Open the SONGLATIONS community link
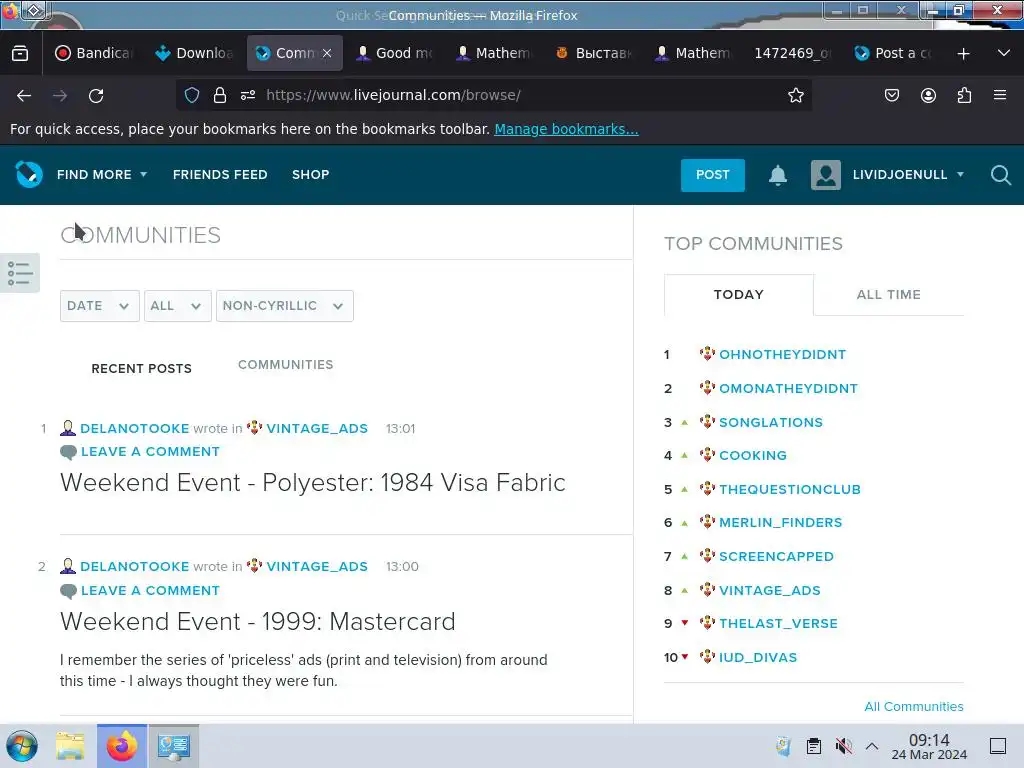The width and height of the screenshot is (1024, 768). [771, 423]
